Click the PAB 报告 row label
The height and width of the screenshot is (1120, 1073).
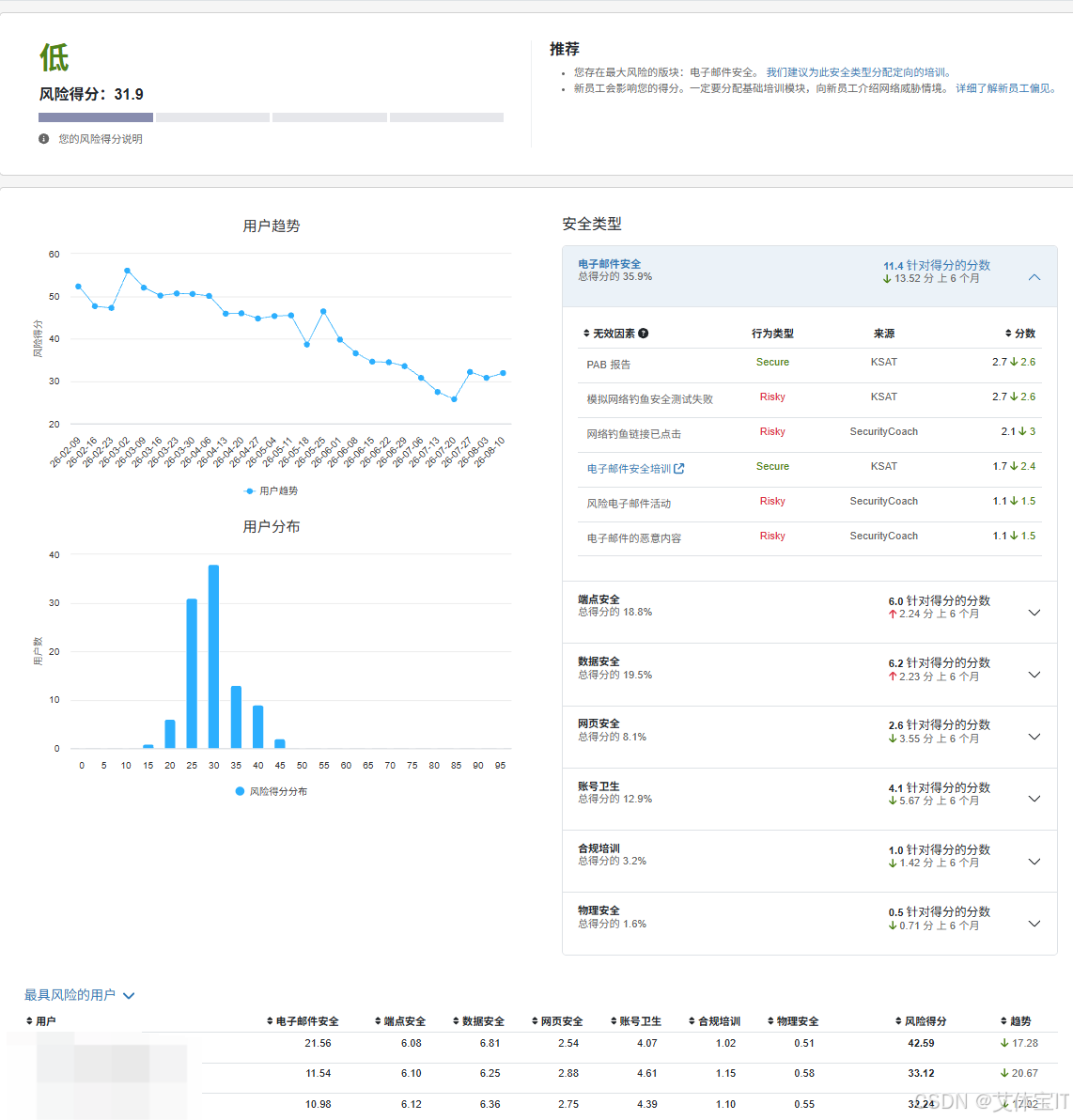click(x=609, y=365)
